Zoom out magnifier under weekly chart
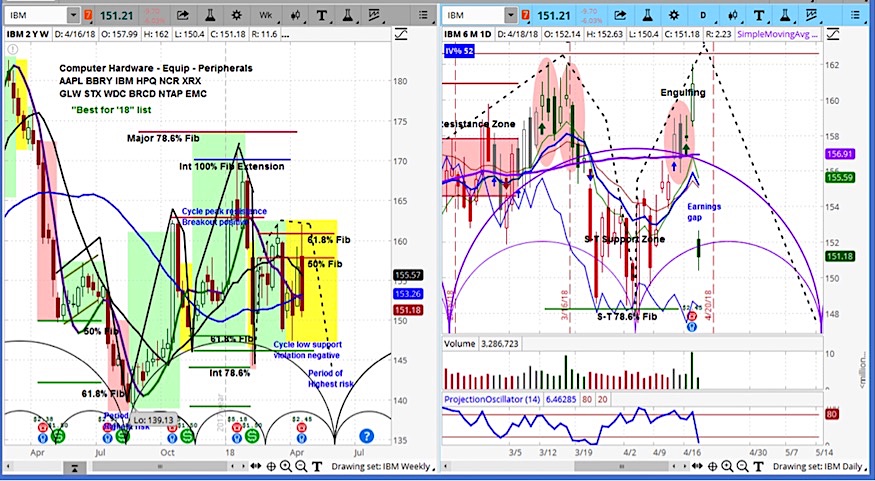875x481 pixels. pos(301,466)
